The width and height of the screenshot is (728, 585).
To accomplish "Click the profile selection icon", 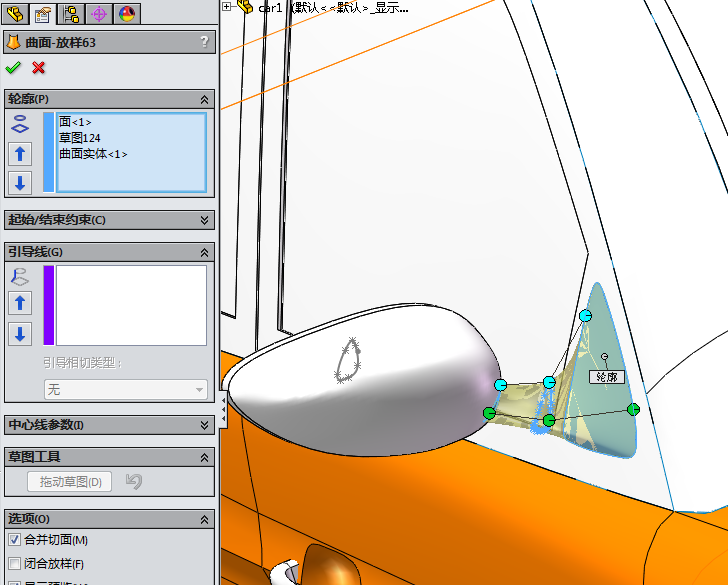I will [20, 124].
